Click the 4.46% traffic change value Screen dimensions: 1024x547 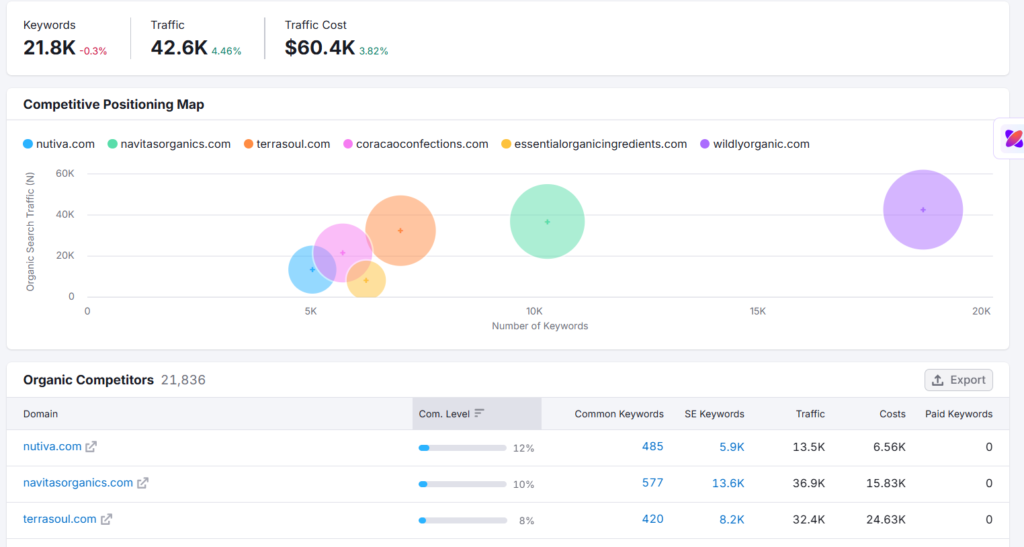coord(227,51)
